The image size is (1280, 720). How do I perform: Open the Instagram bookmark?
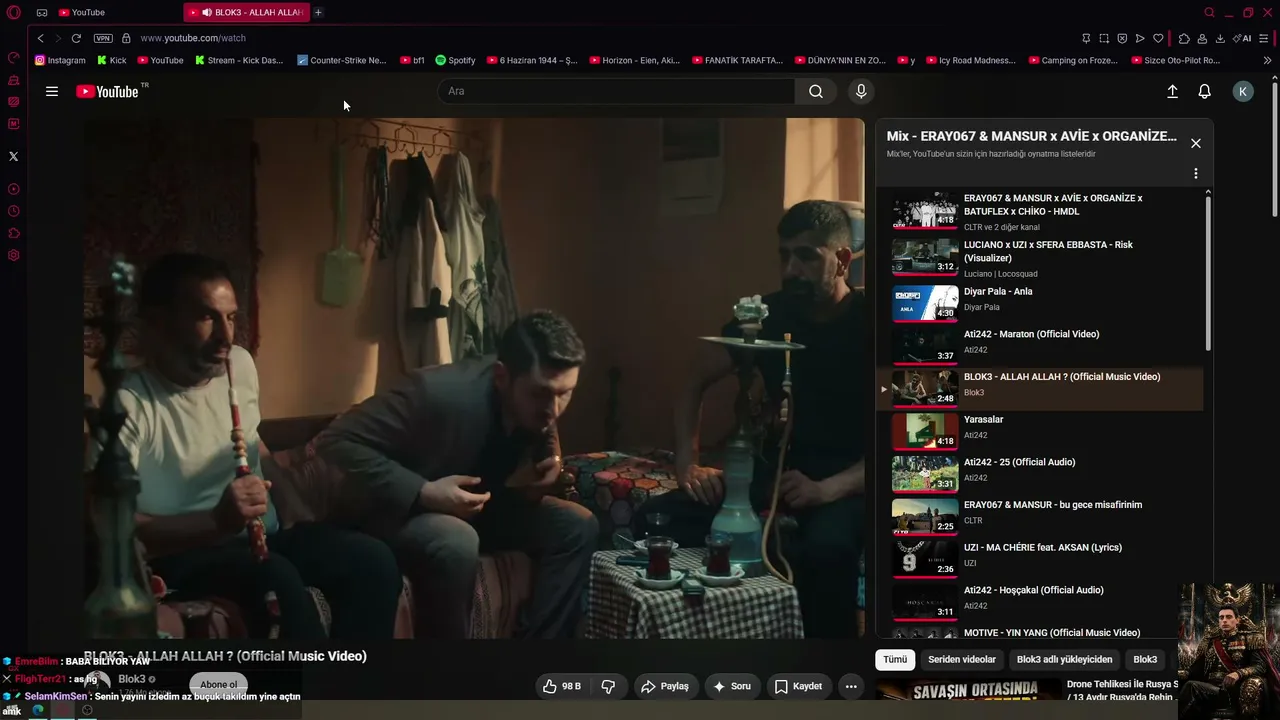click(60, 60)
